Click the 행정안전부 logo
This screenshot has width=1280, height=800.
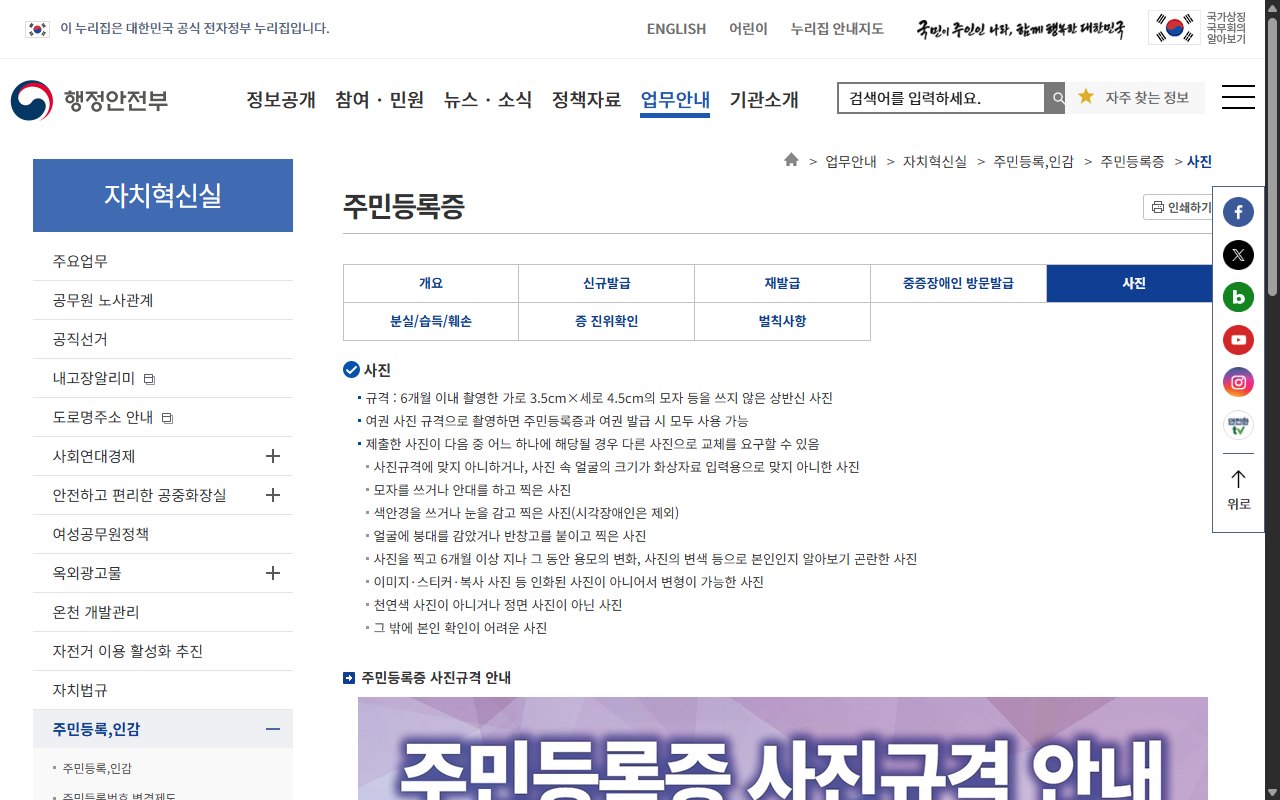pos(89,100)
